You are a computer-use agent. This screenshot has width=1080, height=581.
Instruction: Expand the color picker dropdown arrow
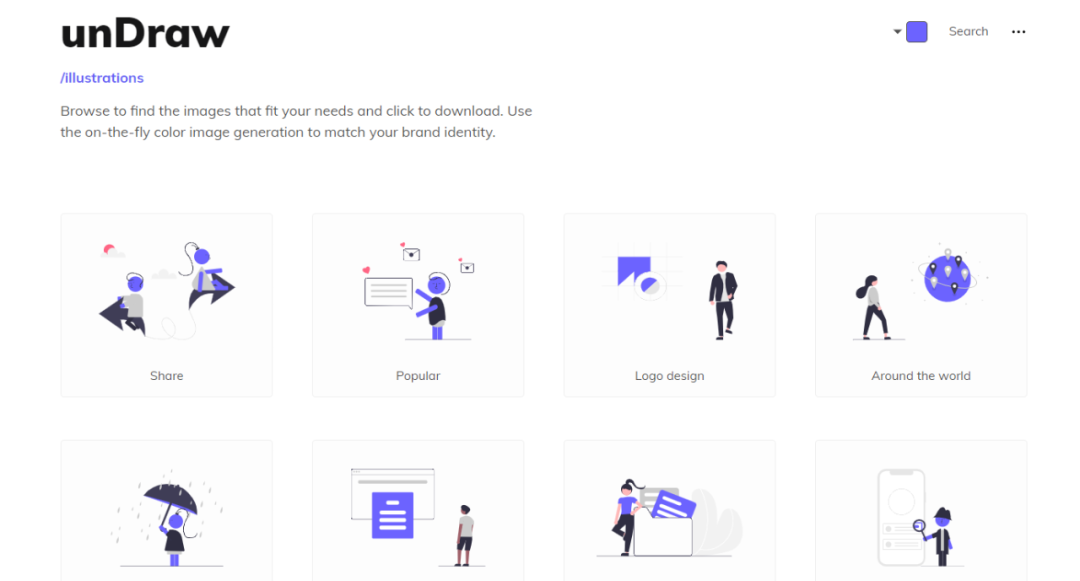tap(897, 32)
